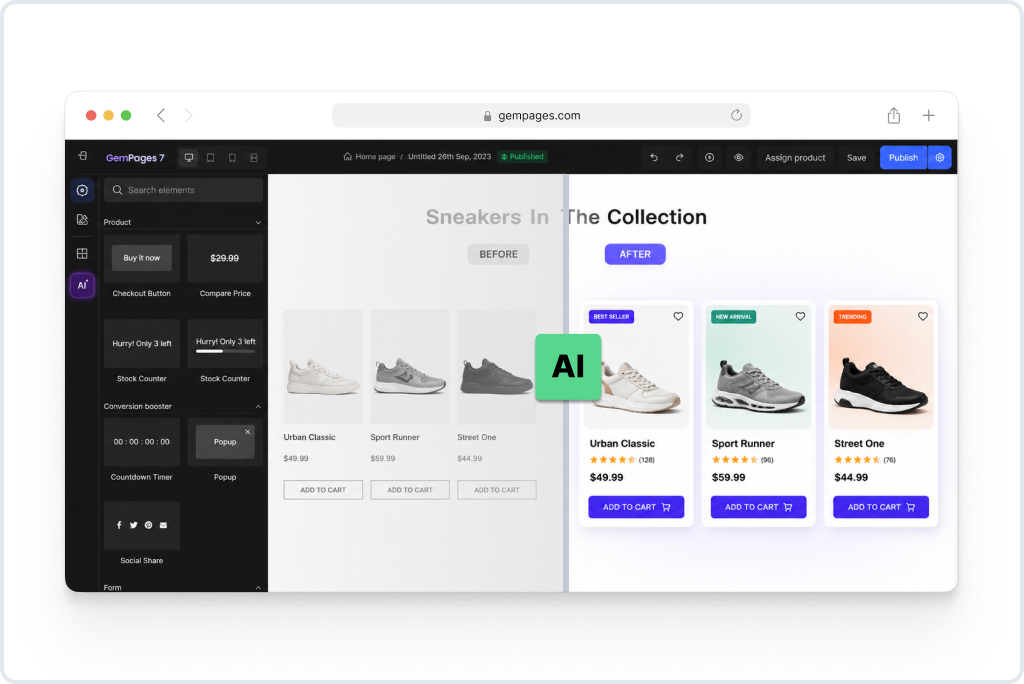Switch to desktop device view
Screen dimensions: 1024x684
click(x=189, y=157)
